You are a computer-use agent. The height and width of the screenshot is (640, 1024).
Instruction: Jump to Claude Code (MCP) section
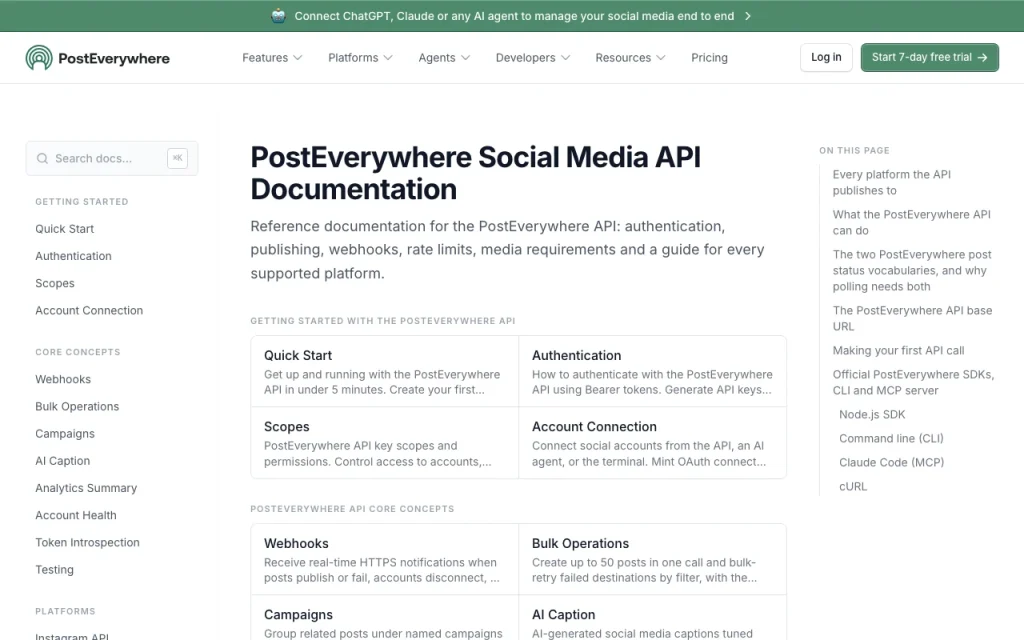click(891, 462)
